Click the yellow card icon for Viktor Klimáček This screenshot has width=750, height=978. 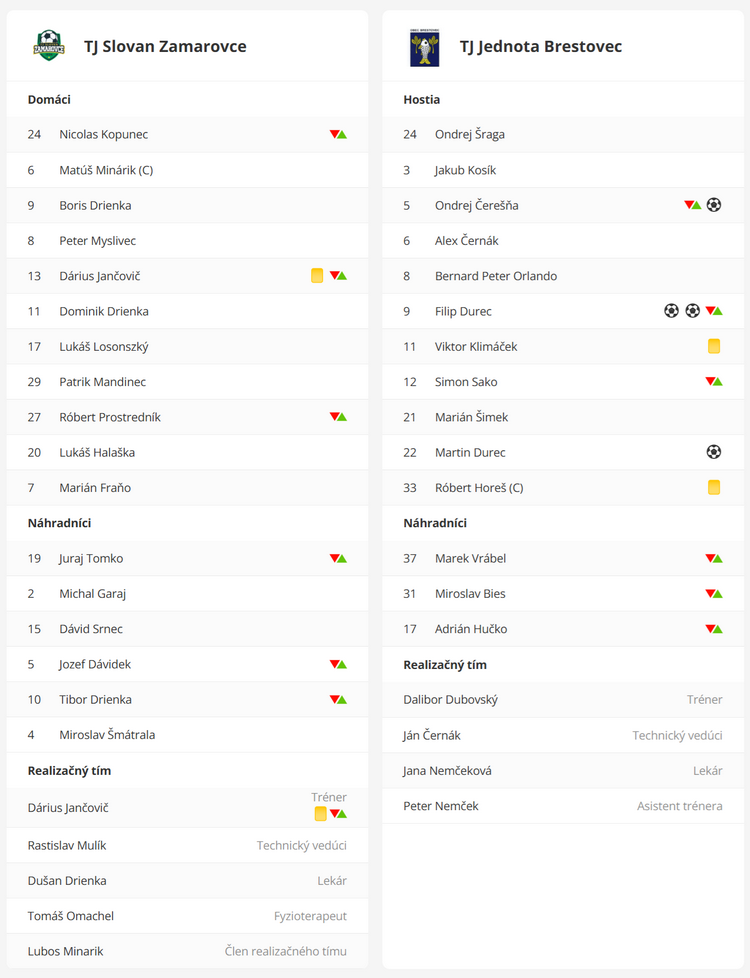[x=714, y=346]
